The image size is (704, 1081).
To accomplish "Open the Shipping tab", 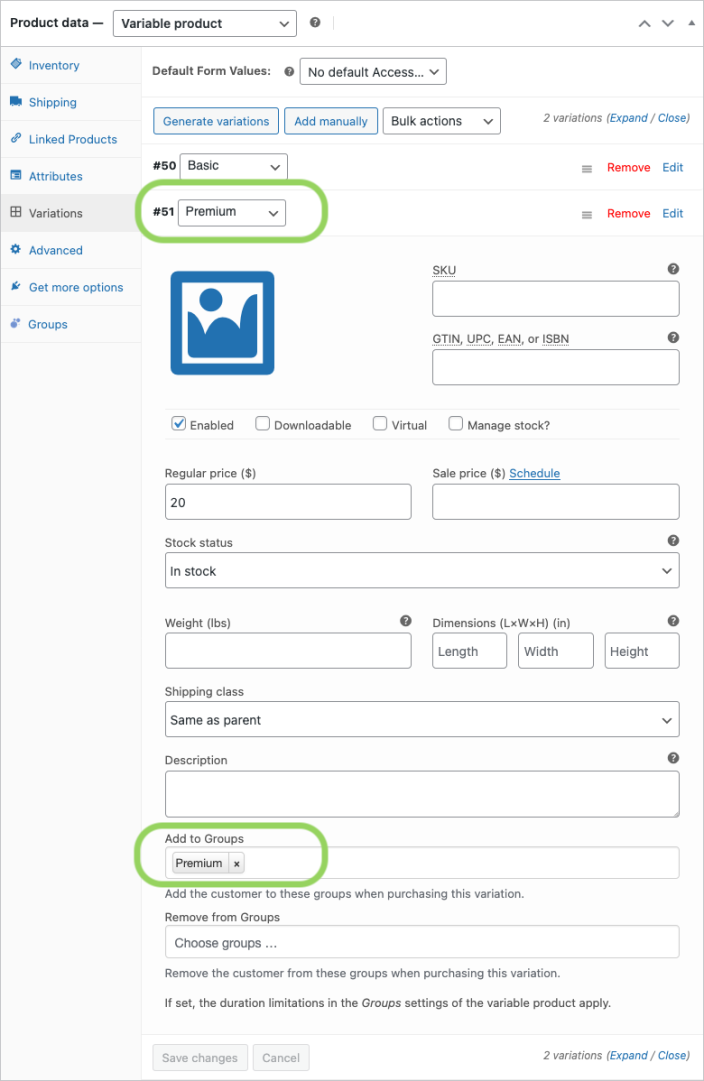I will click(x=71, y=103).
